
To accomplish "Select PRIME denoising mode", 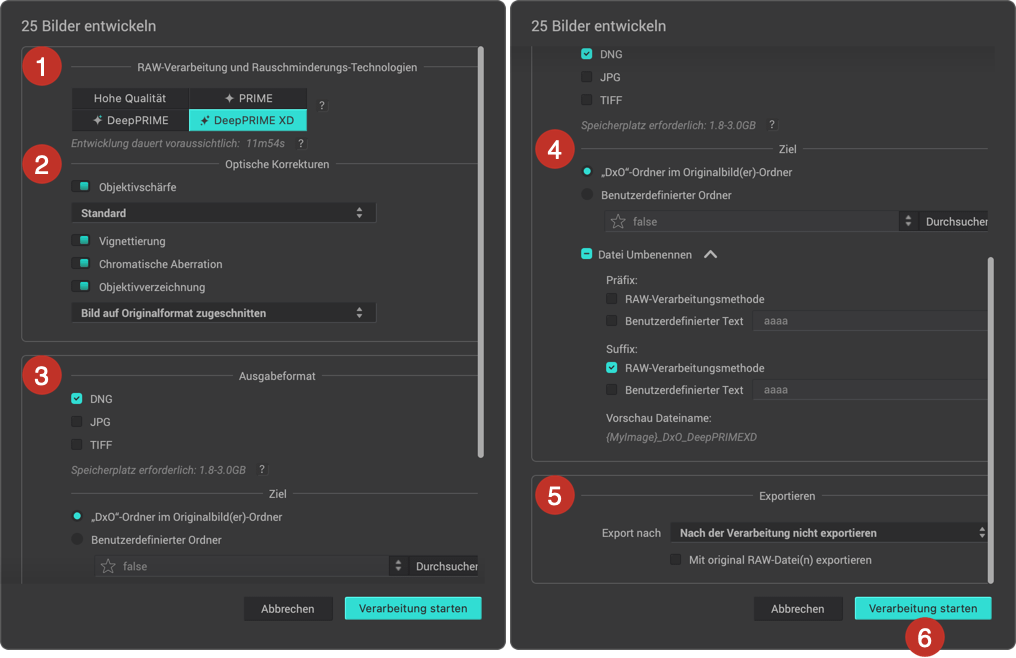I will tap(248, 98).
